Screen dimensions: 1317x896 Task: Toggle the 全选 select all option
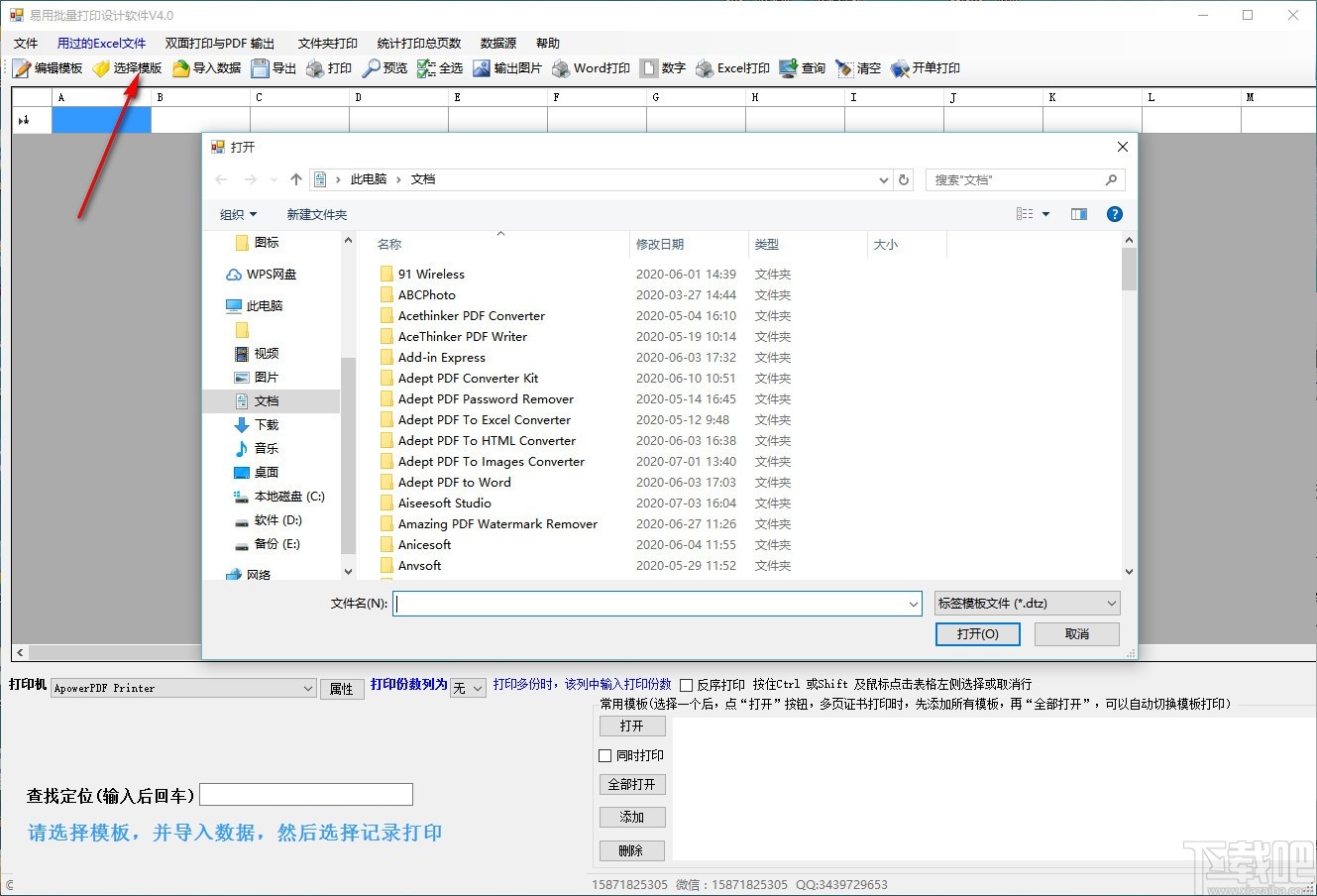click(x=440, y=67)
